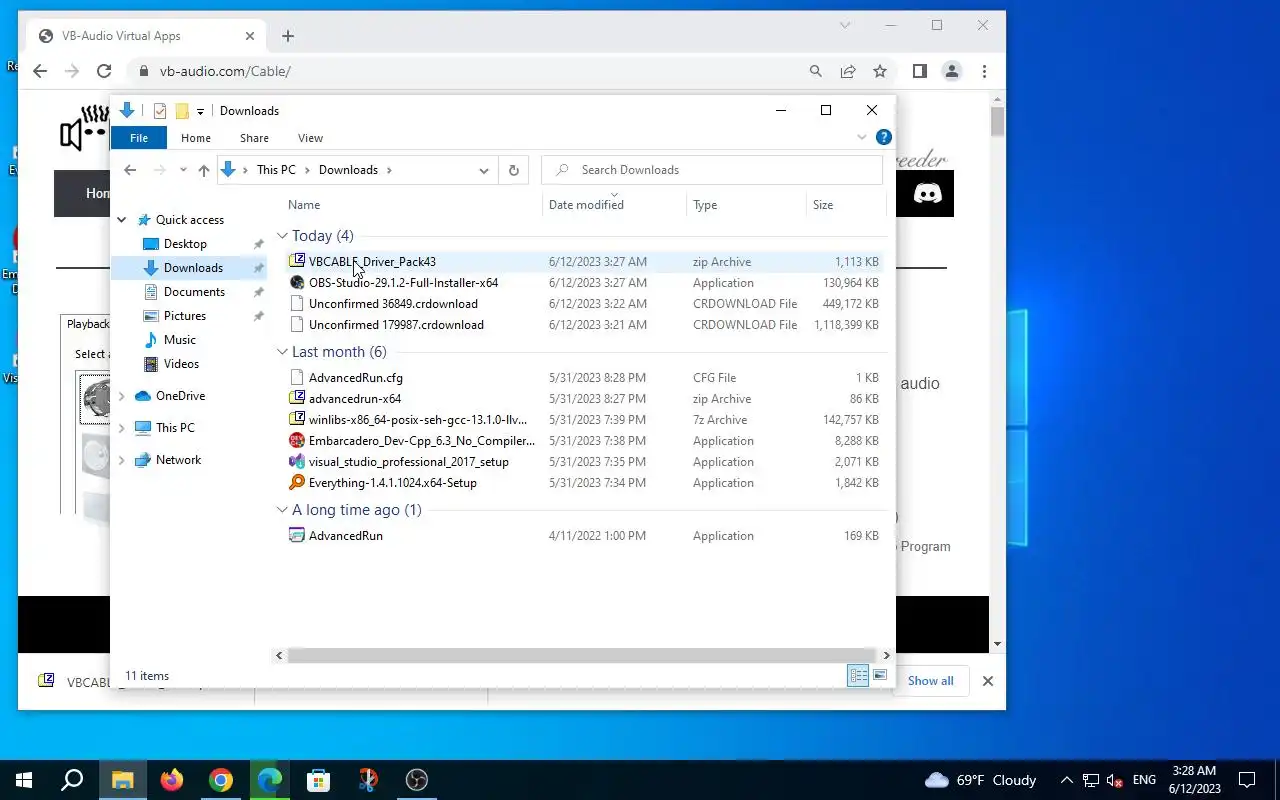Select the visual_studio_professional_2017_setup icon

tap(296, 461)
